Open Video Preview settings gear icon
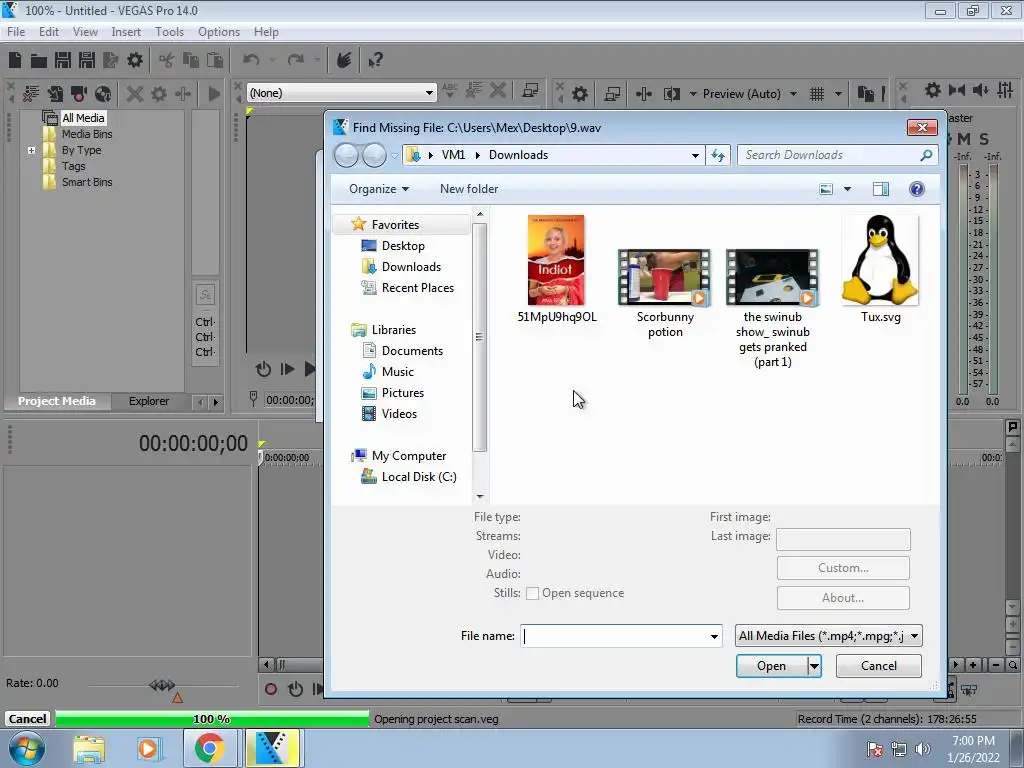The image size is (1024, 768). pos(580,94)
